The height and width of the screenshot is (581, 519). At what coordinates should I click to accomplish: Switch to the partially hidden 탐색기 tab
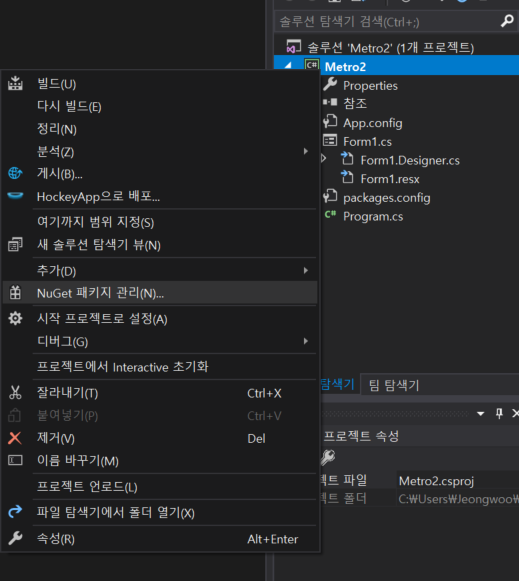338,384
